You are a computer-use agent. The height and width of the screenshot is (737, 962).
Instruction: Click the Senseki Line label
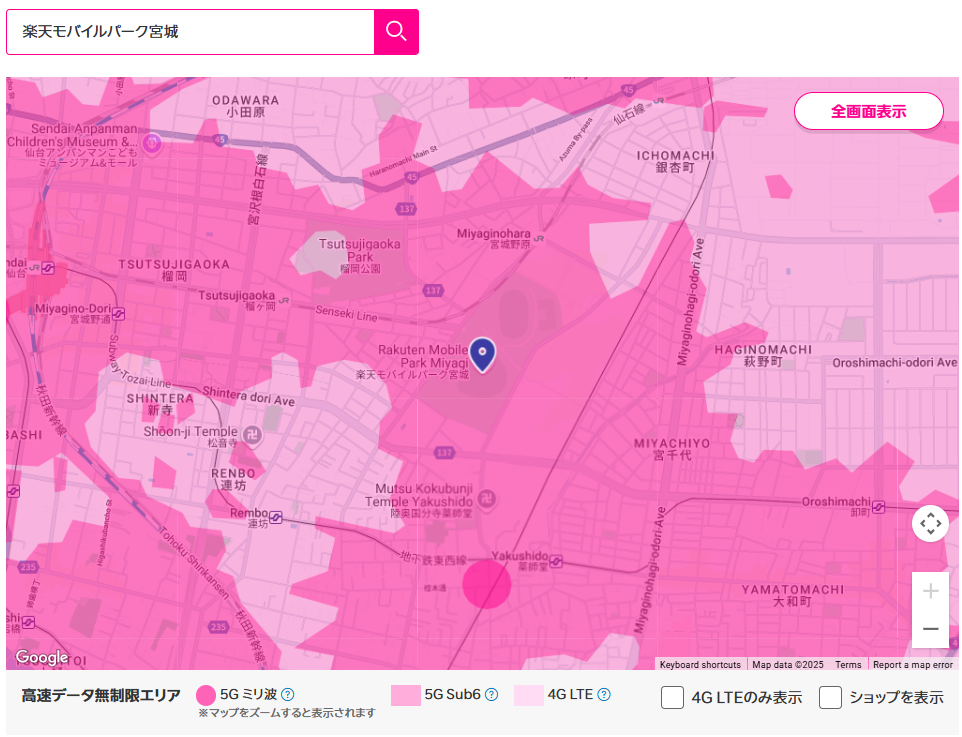(346, 314)
